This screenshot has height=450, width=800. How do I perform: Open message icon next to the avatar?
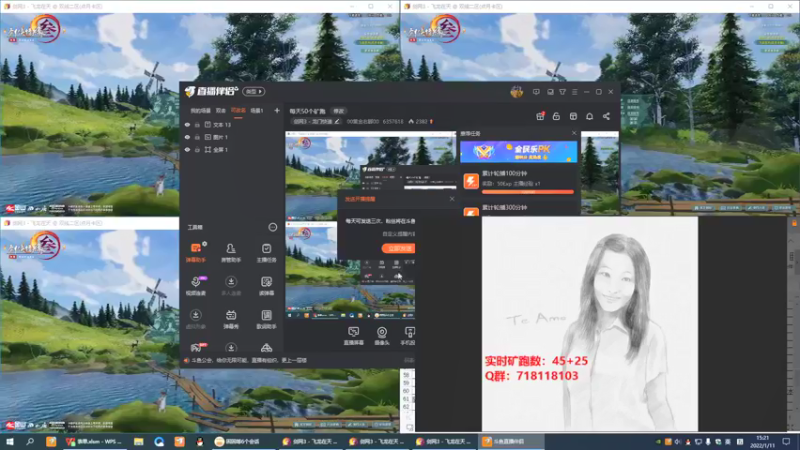click(x=536, y=92)
